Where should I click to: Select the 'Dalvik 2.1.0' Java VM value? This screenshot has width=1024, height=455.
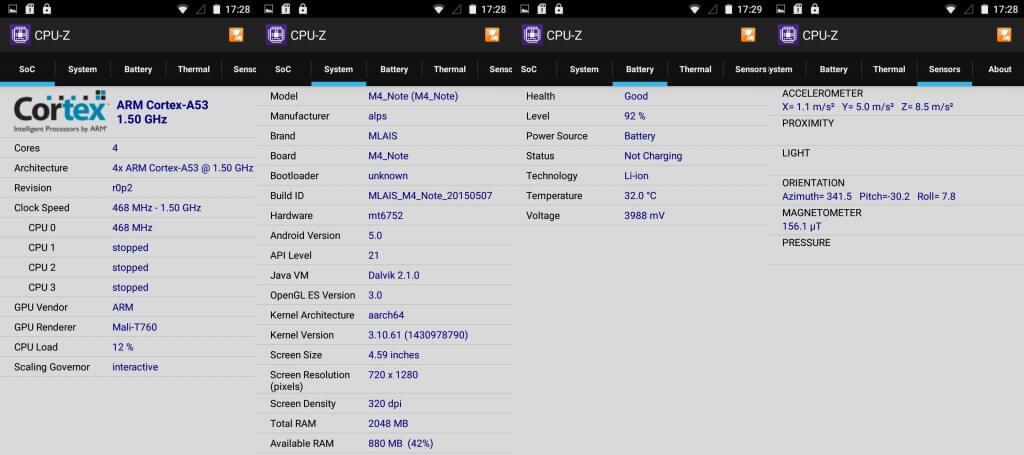coord(394,275)
